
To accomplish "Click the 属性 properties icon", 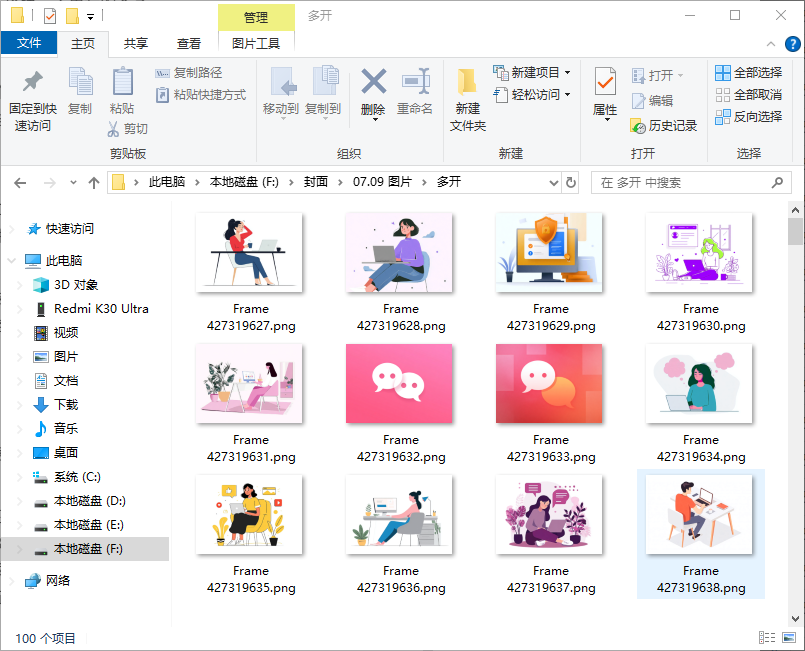I will (x=605, y=81).
